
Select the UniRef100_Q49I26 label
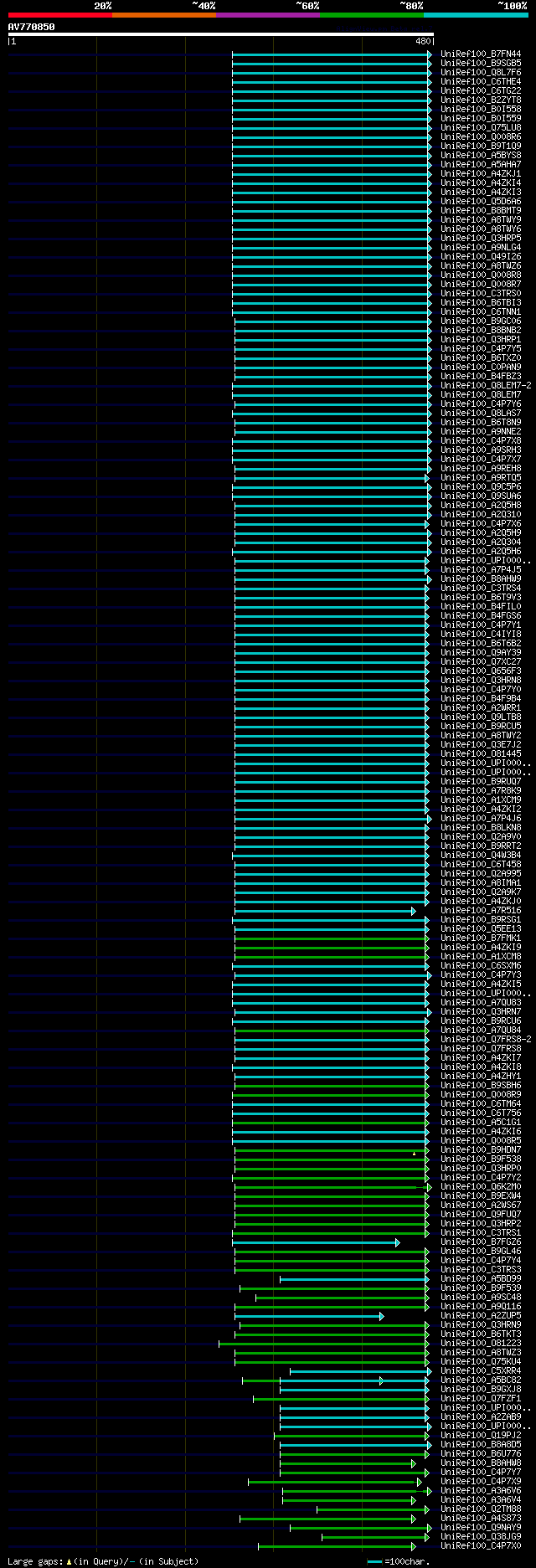[481, 257]
